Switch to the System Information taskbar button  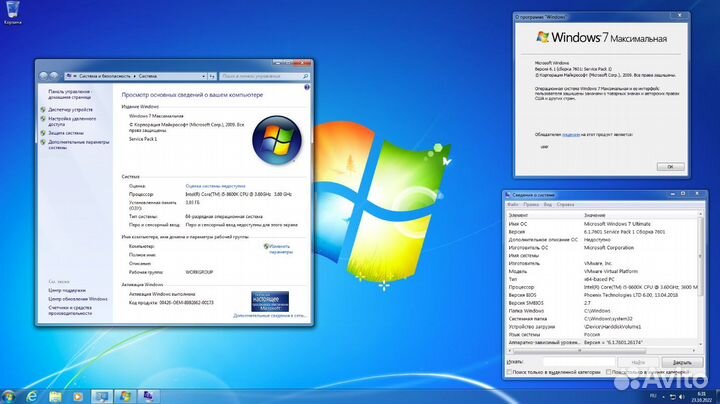pyautogui.click(x=148, y=397)
